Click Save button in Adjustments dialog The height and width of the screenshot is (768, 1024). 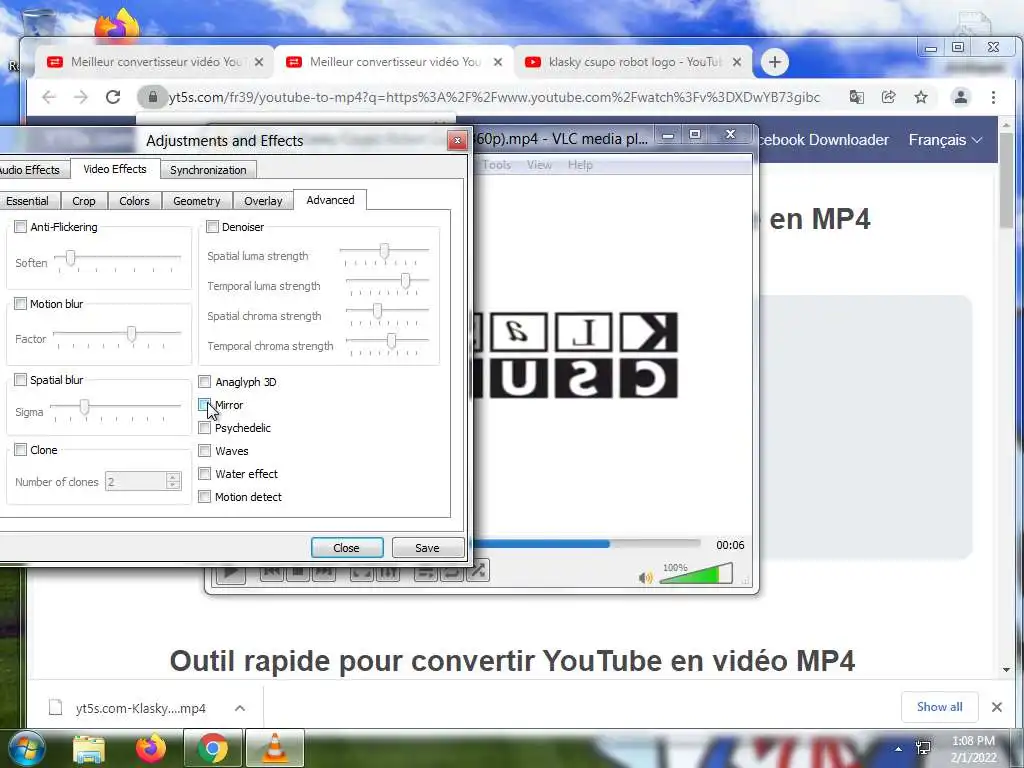point(428,547)
